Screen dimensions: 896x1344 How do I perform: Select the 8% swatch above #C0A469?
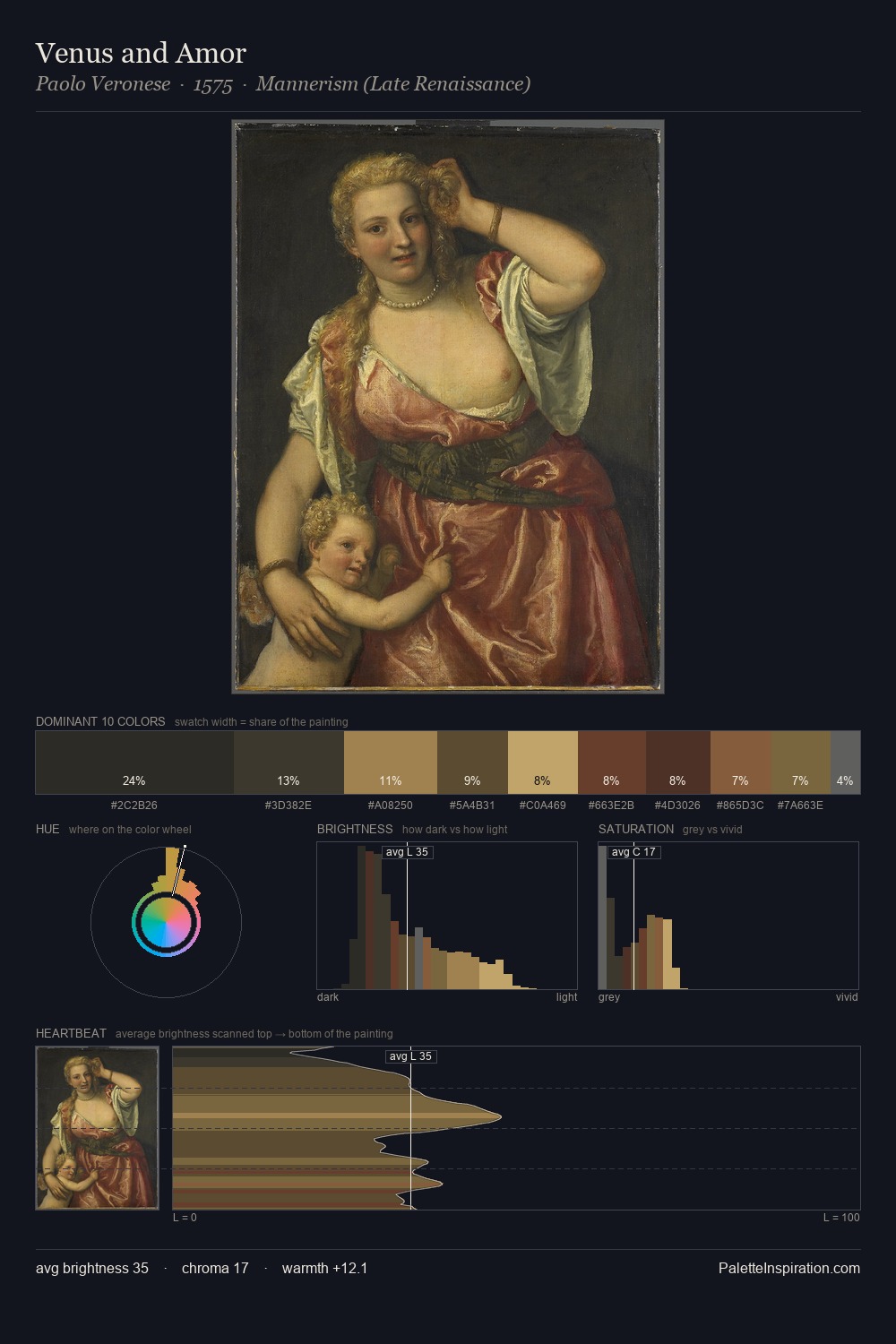(x=543, y=762)
